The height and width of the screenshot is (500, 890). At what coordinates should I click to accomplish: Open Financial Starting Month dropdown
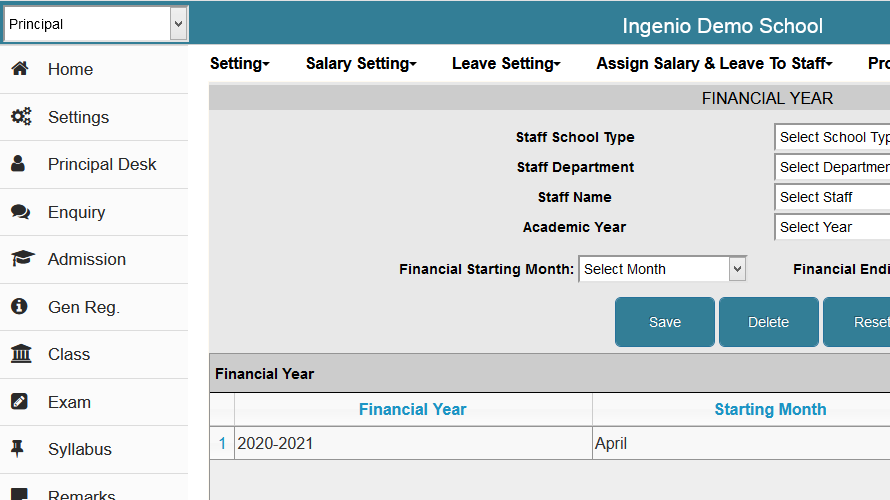[662, 269]
